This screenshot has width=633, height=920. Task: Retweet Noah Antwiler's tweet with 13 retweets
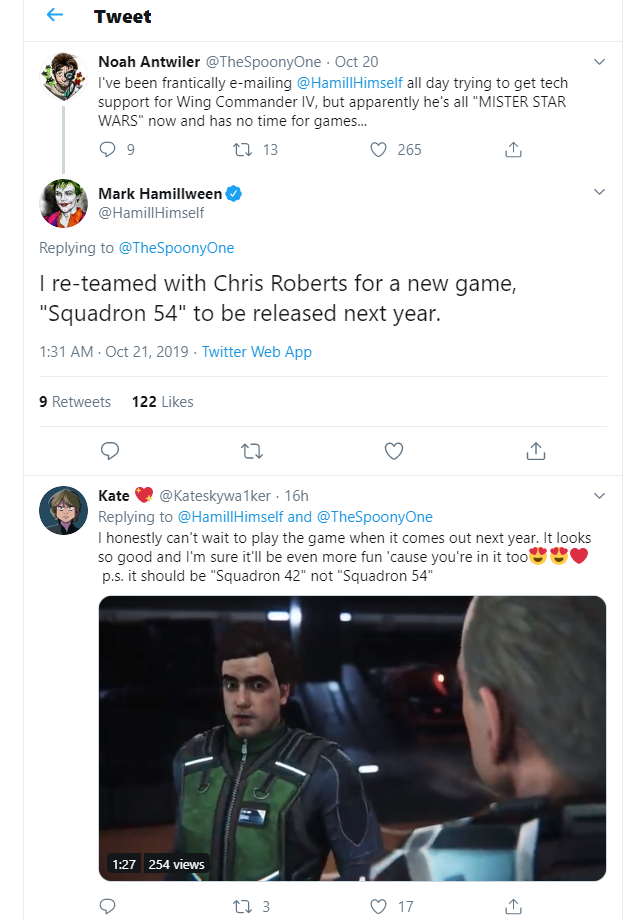(x=242, y=150)
